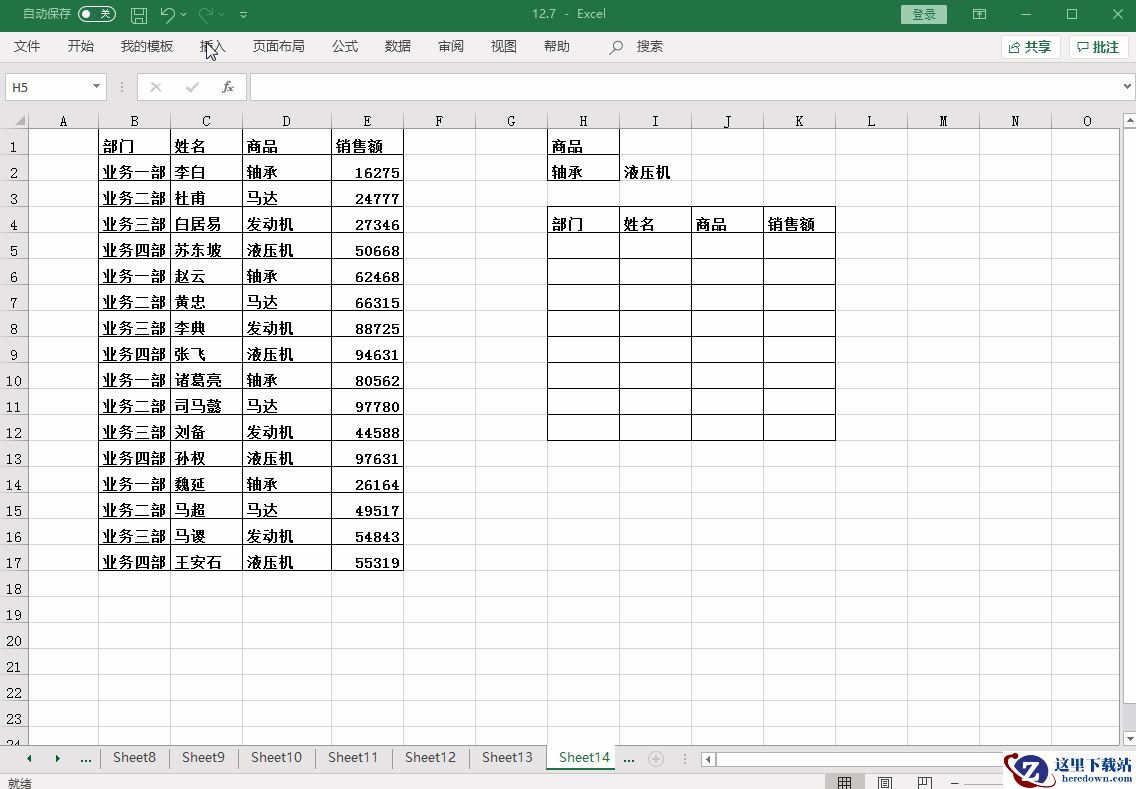The image size is (1136, 789).
Task: Click the Insert Function fx icon
Action: point(227,87)
